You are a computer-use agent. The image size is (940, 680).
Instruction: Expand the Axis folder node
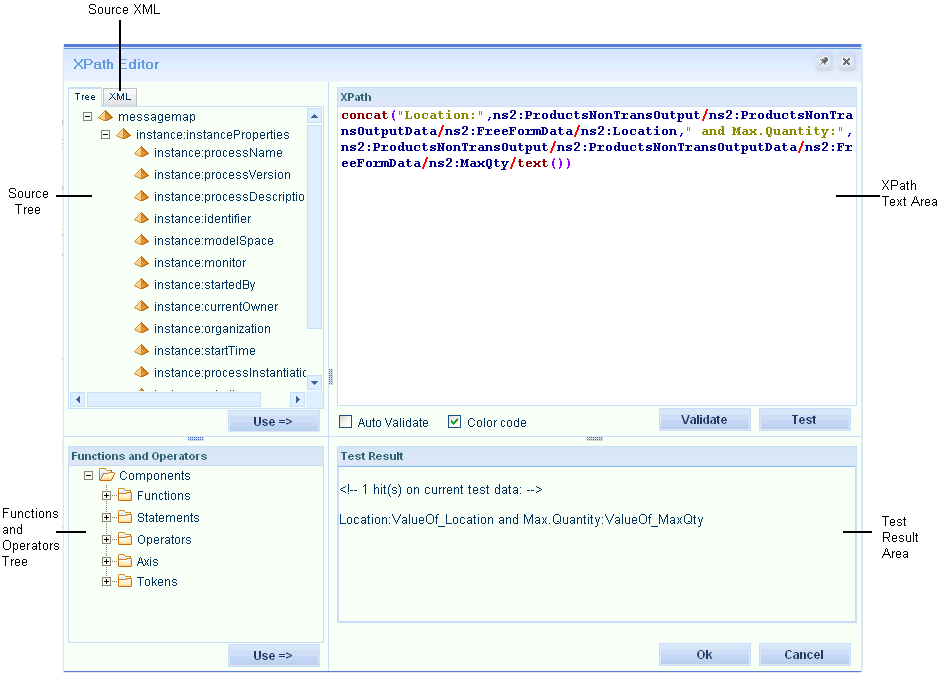tap(107, 562)
